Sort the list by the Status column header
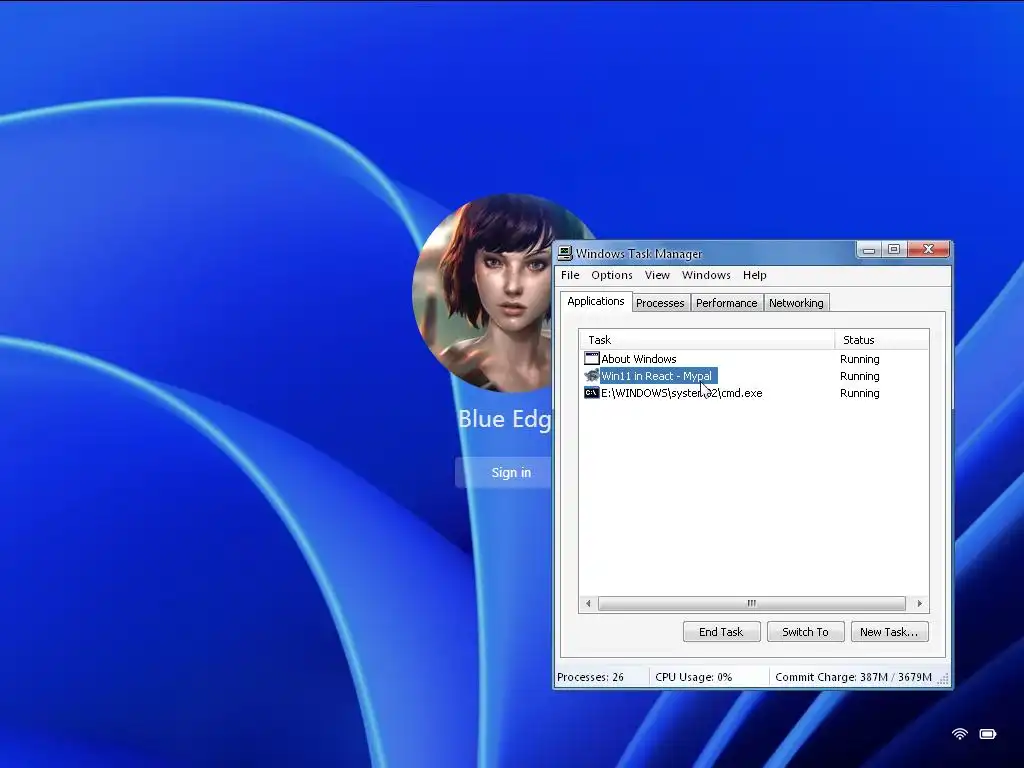Image resolution: width=1024 pixels, height=768 pixels. [x=882, y=340]
